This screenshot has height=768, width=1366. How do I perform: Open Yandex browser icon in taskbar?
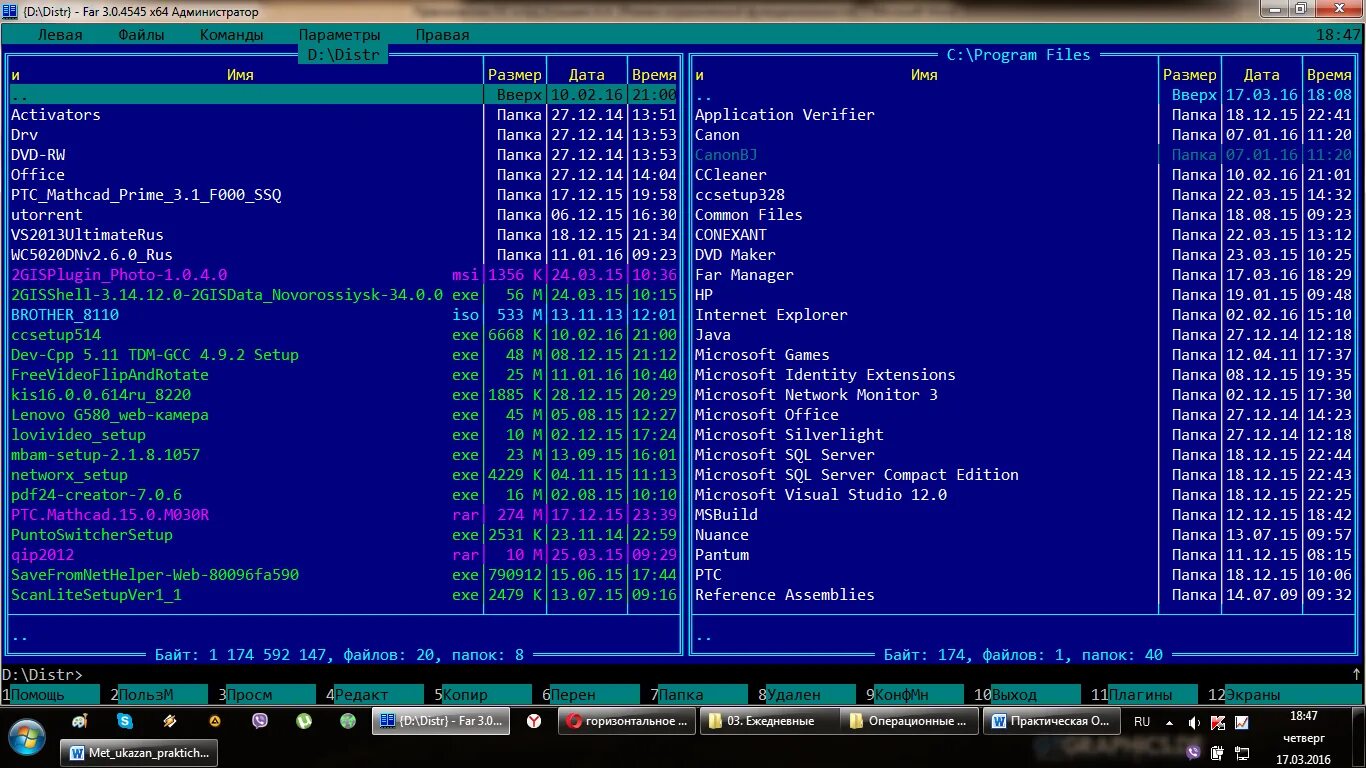[534, 720]
